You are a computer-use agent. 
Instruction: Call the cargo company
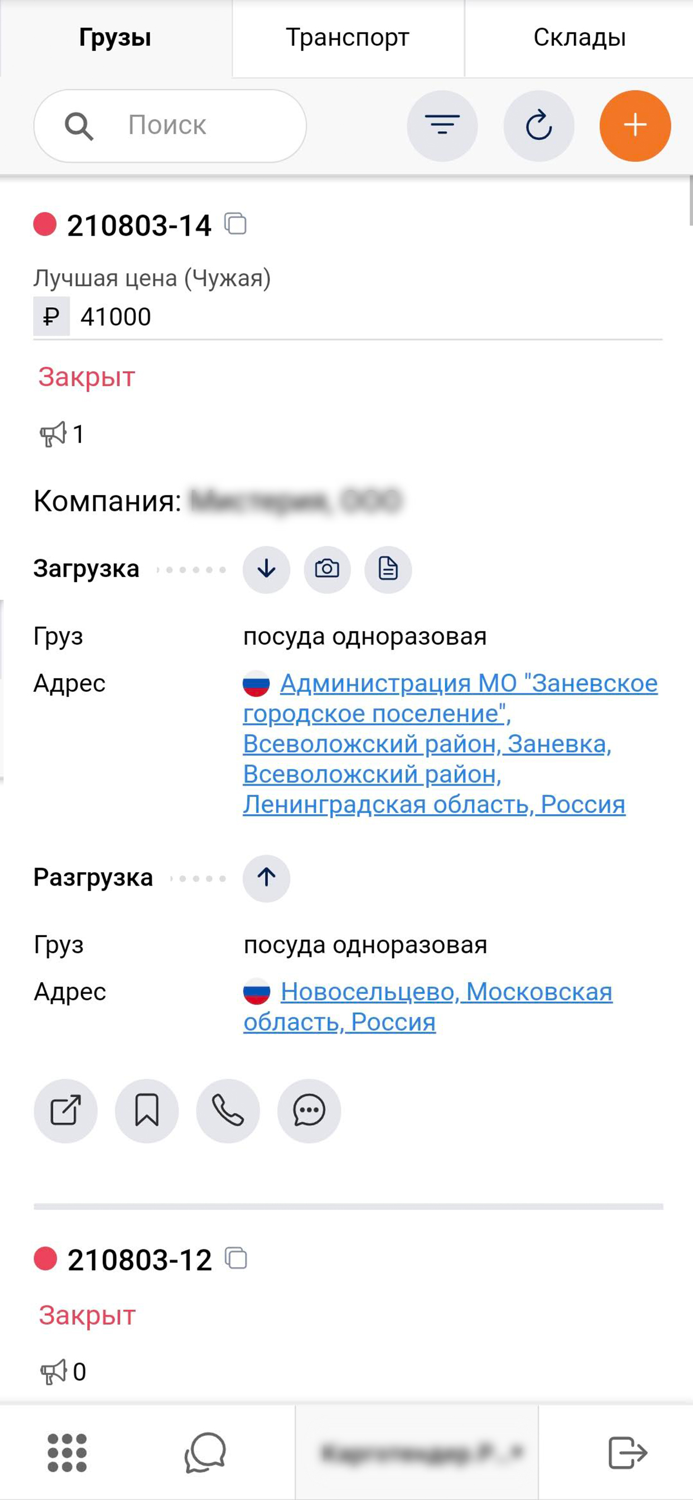(228, 1110)
